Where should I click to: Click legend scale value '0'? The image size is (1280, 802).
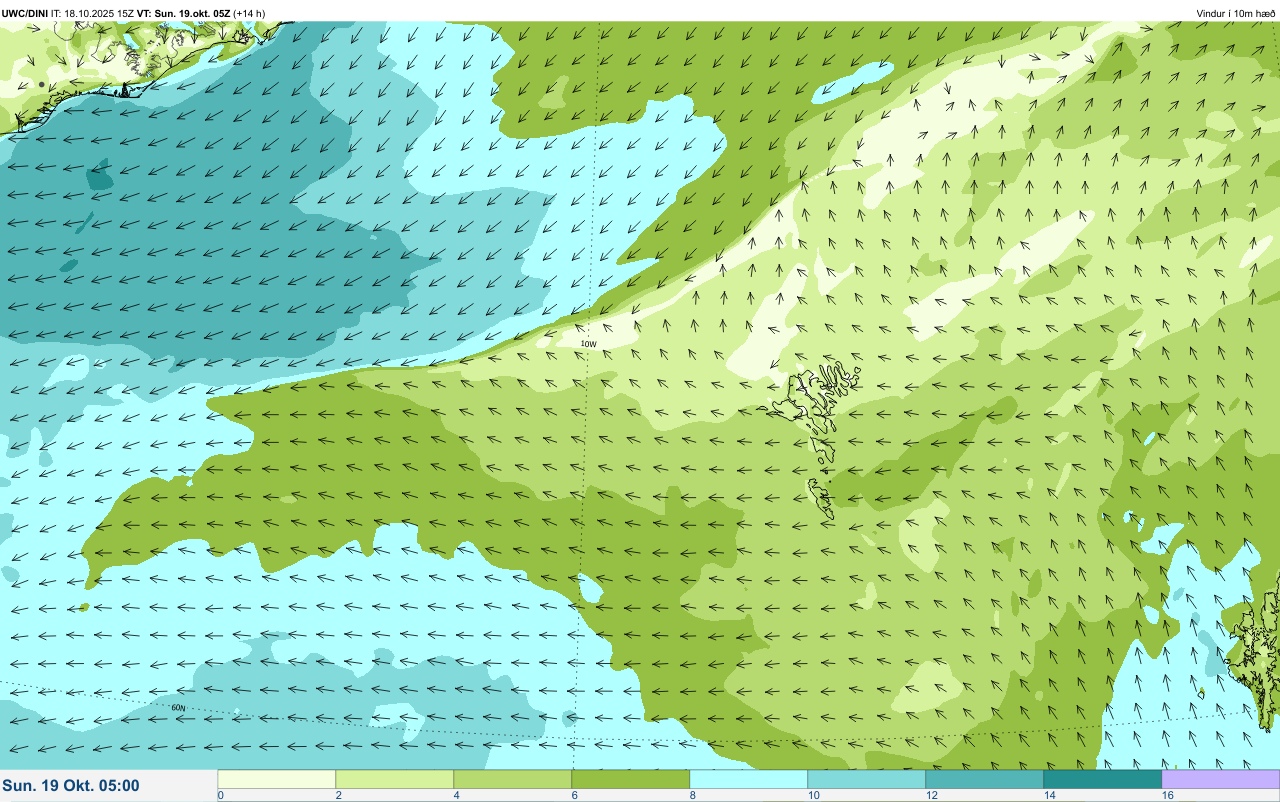point(221,795)
